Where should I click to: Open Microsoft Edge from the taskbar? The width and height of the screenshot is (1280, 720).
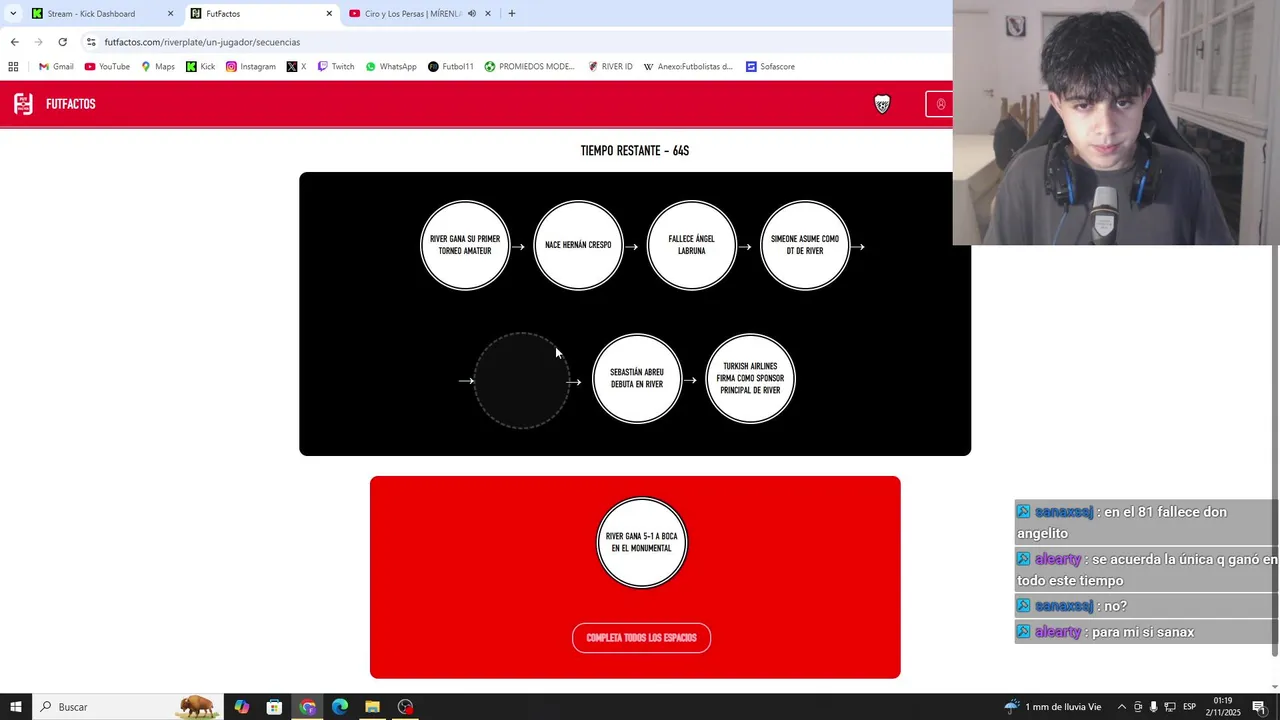pos(340,707)
